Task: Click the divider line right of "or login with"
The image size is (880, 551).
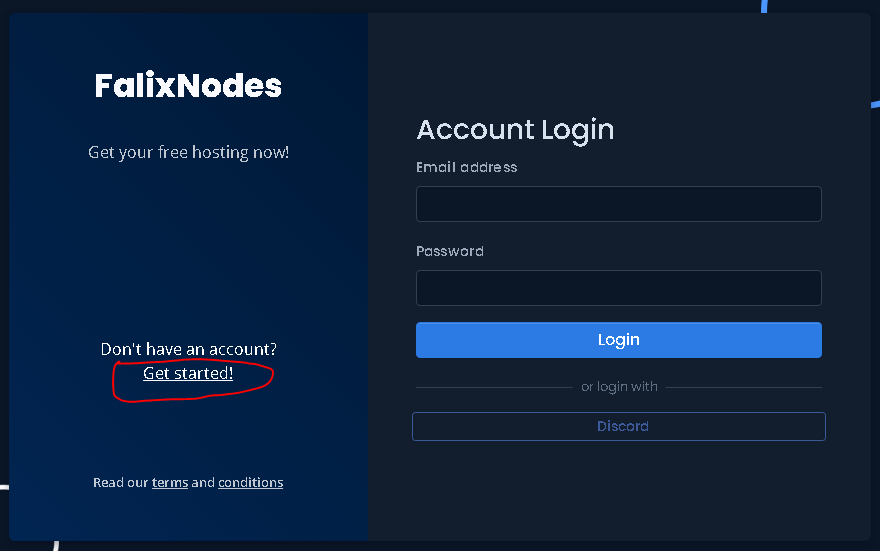Action: 744,387
